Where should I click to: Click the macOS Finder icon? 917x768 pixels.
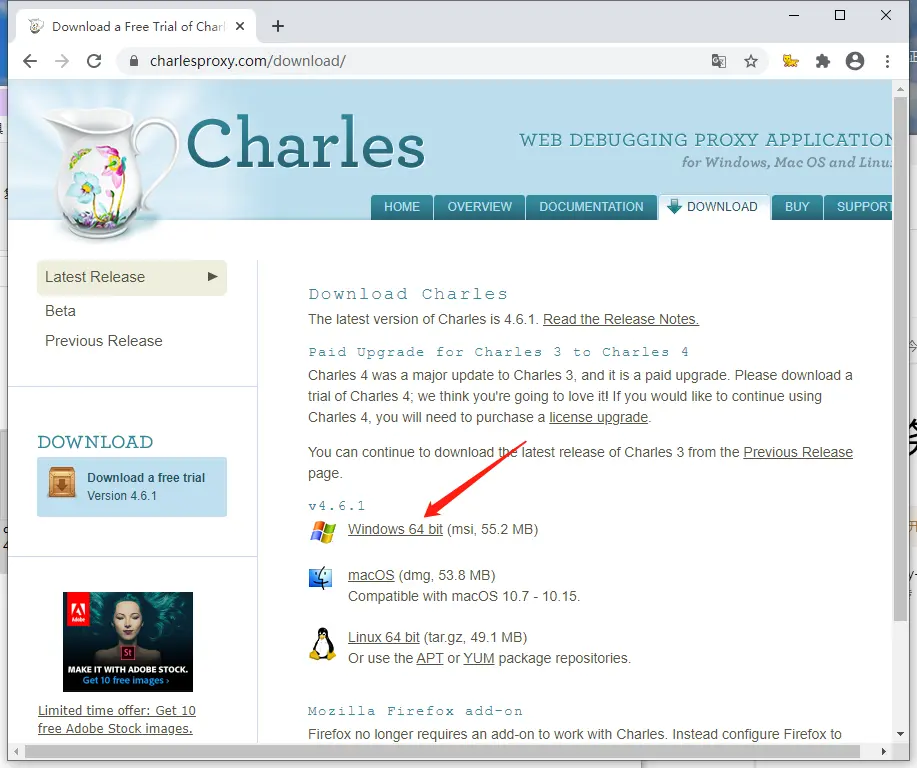coord(320,578)
